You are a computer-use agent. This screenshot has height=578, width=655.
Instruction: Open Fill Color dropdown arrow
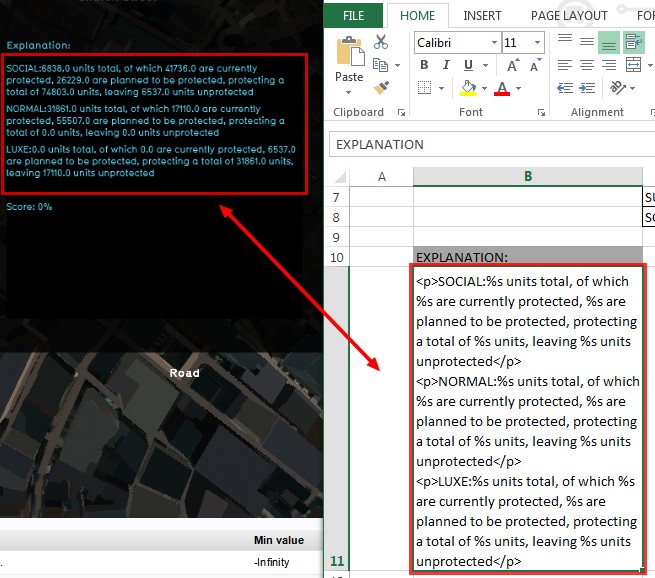(485, 89)
